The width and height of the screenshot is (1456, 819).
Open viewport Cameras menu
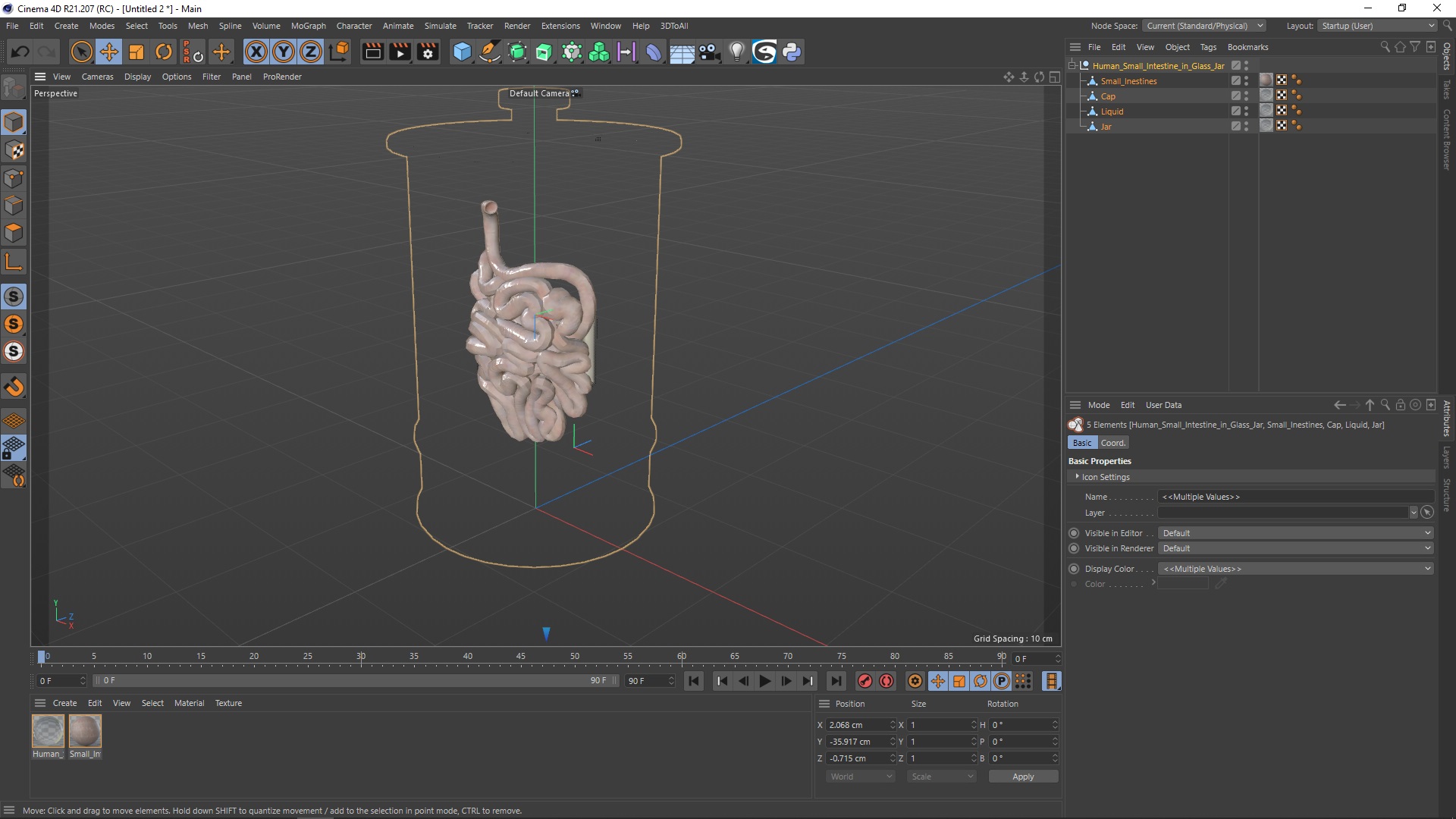(97, 77)
